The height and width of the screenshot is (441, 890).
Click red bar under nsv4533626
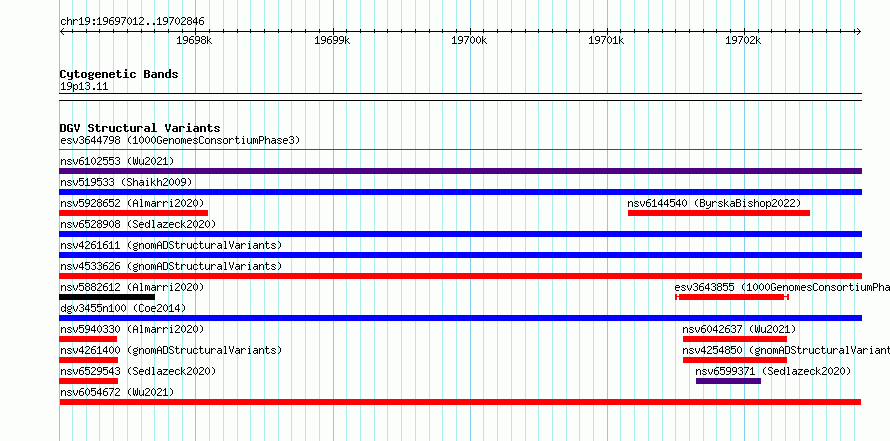click(460, 276)
